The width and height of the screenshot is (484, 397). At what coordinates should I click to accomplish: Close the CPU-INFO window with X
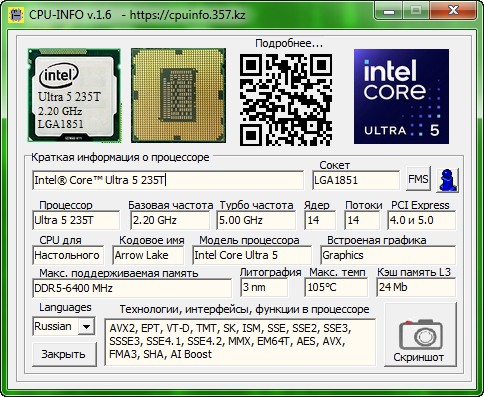coord(453,11)
